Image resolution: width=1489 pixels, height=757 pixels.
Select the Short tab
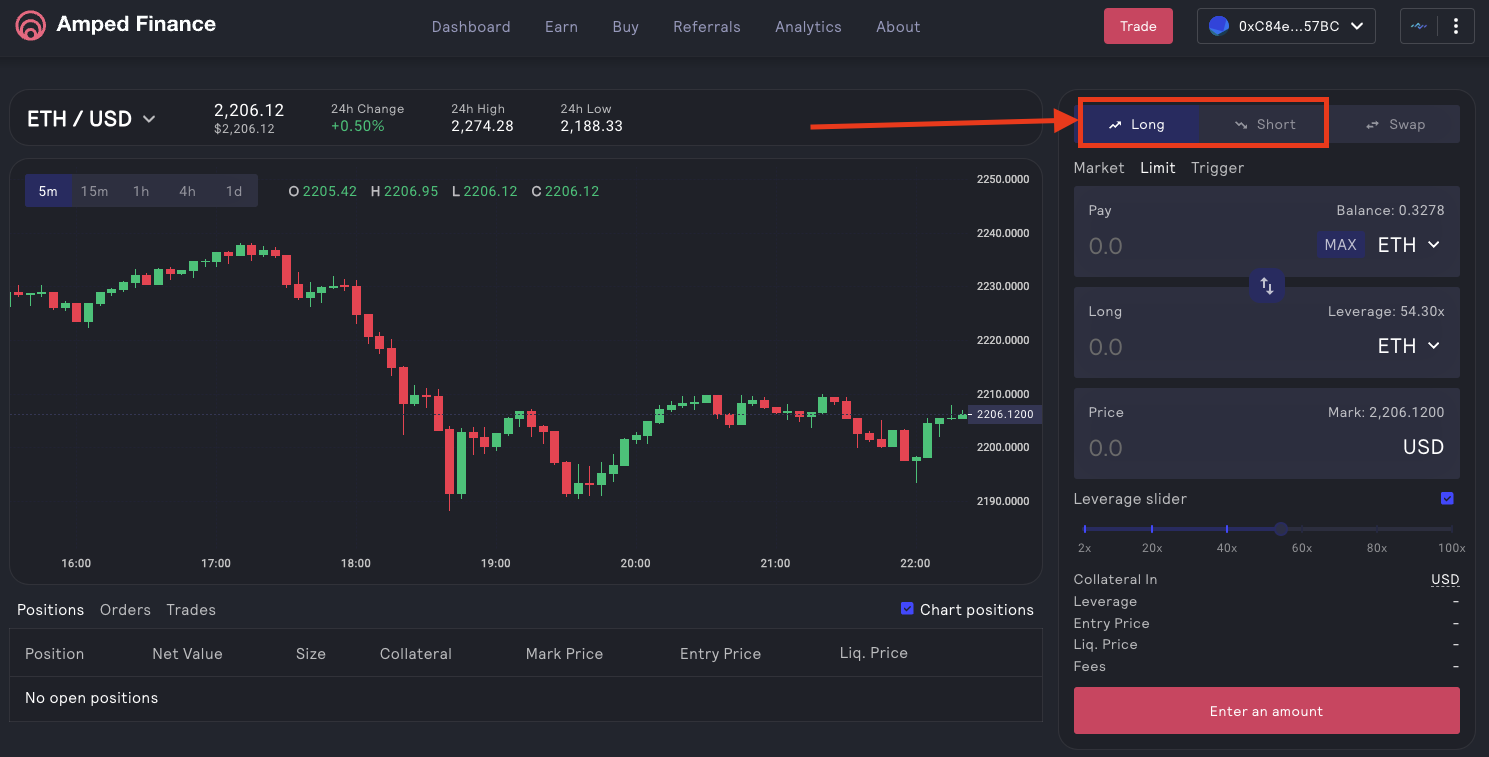point(1265,125)
